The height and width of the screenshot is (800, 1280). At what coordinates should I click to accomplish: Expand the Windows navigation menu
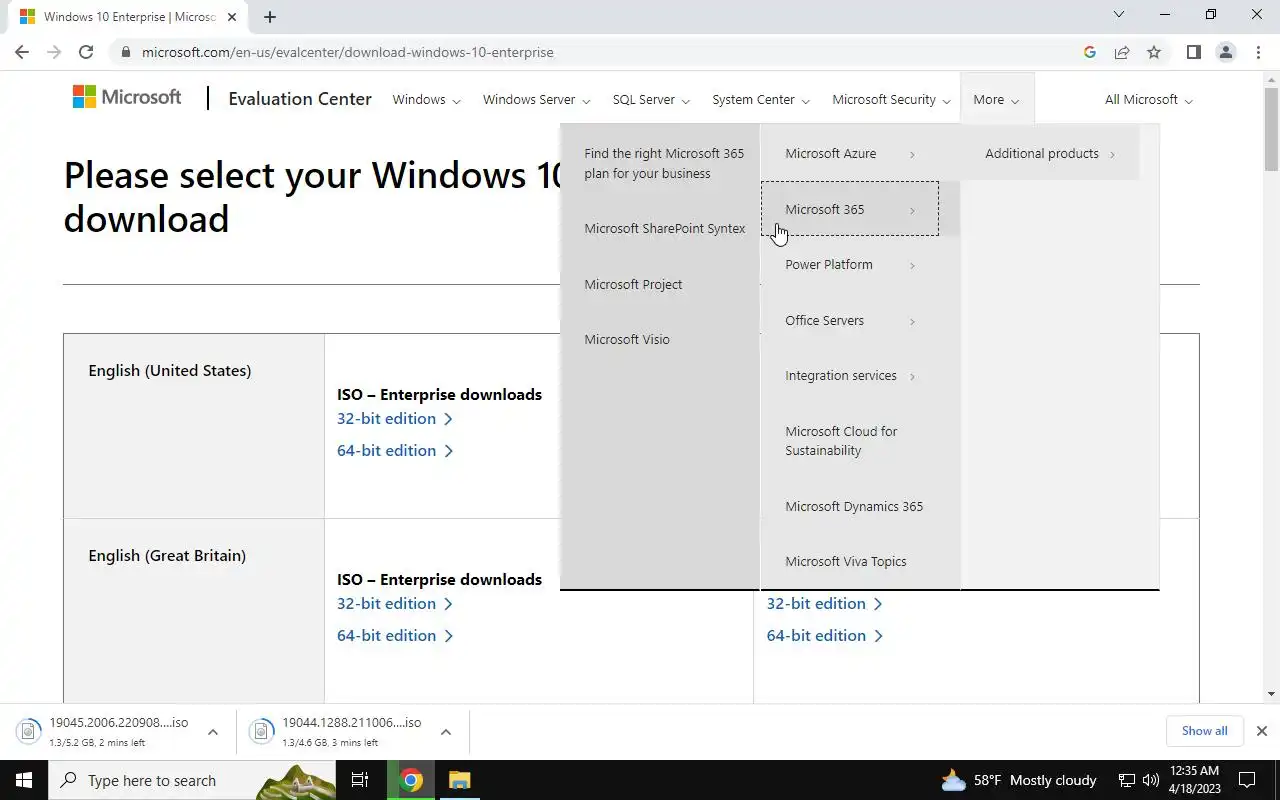coord(426,99)
